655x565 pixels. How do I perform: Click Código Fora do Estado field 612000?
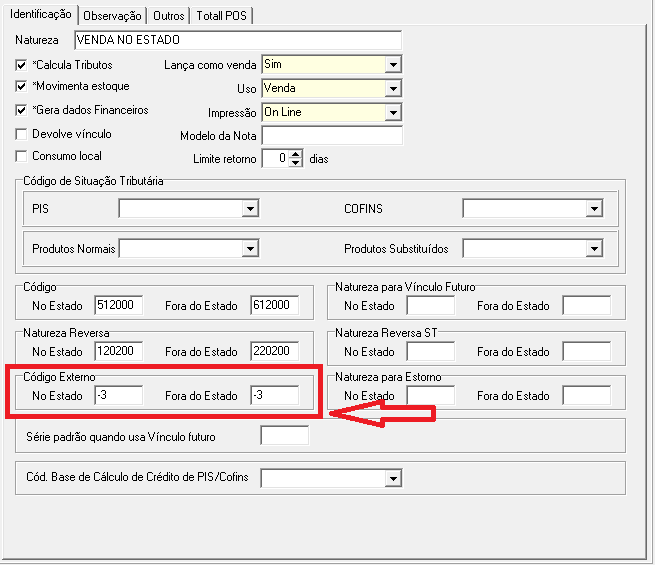(275, 305)
